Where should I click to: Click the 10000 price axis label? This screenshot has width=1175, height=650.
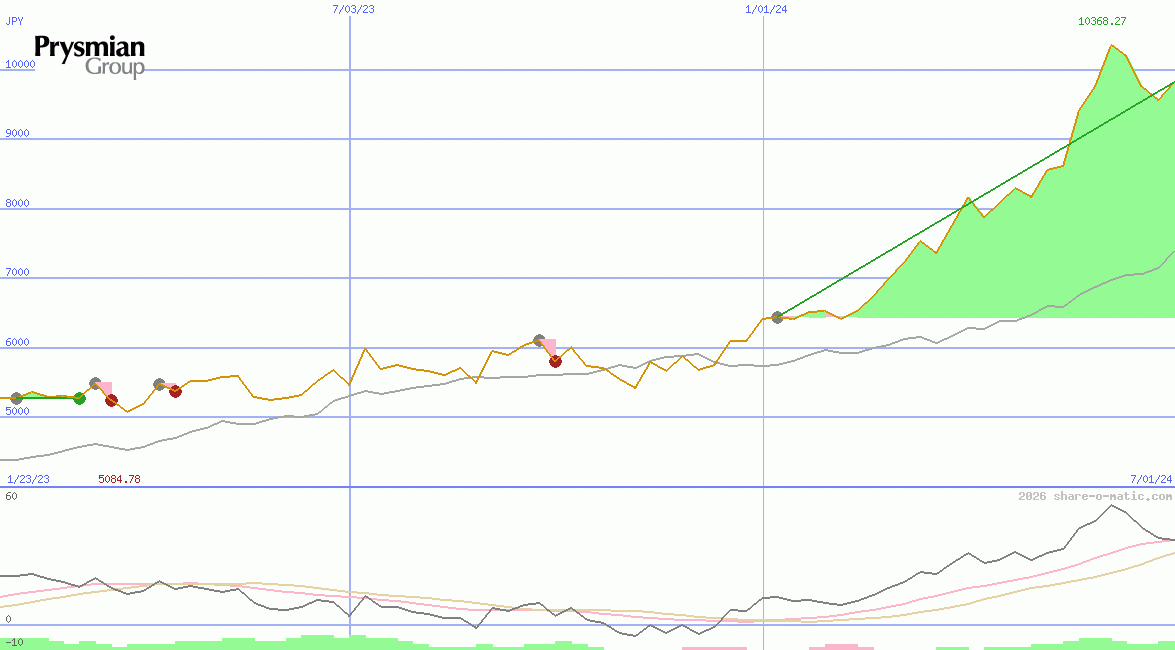[x=20, y=64]
